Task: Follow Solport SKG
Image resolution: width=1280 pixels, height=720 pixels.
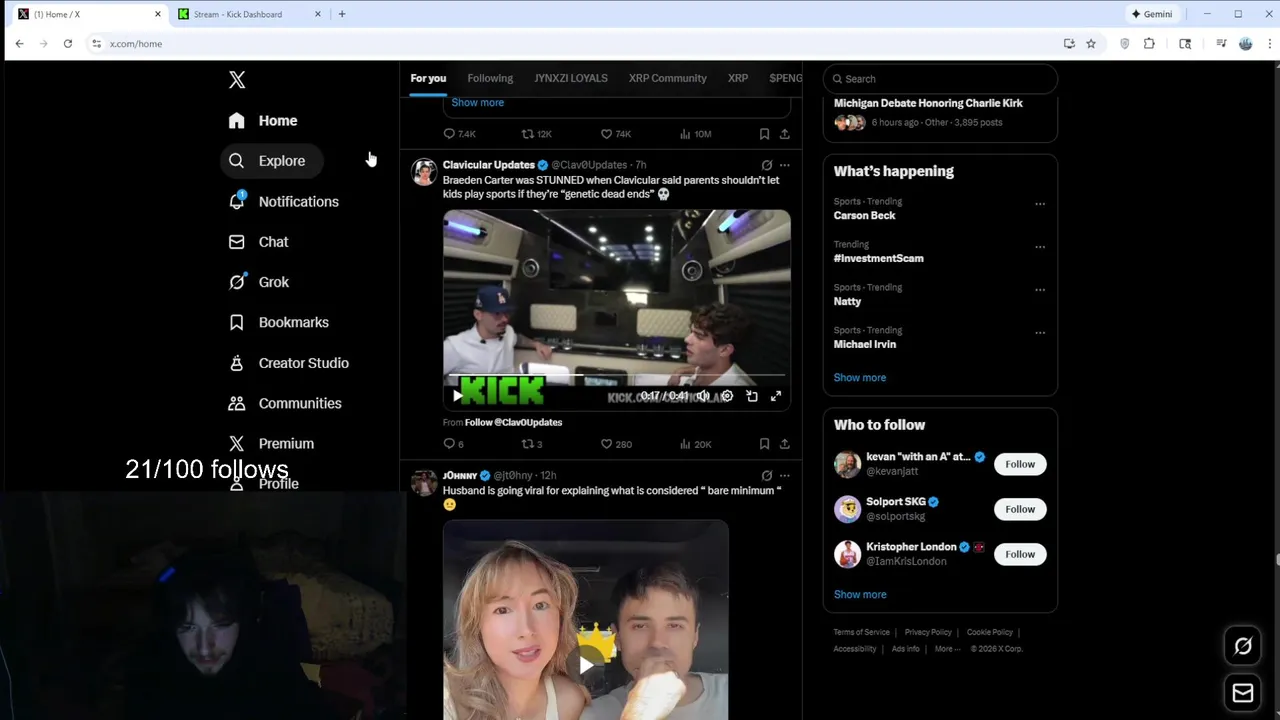Action: pyautogui.click(x=1020, y=509)
